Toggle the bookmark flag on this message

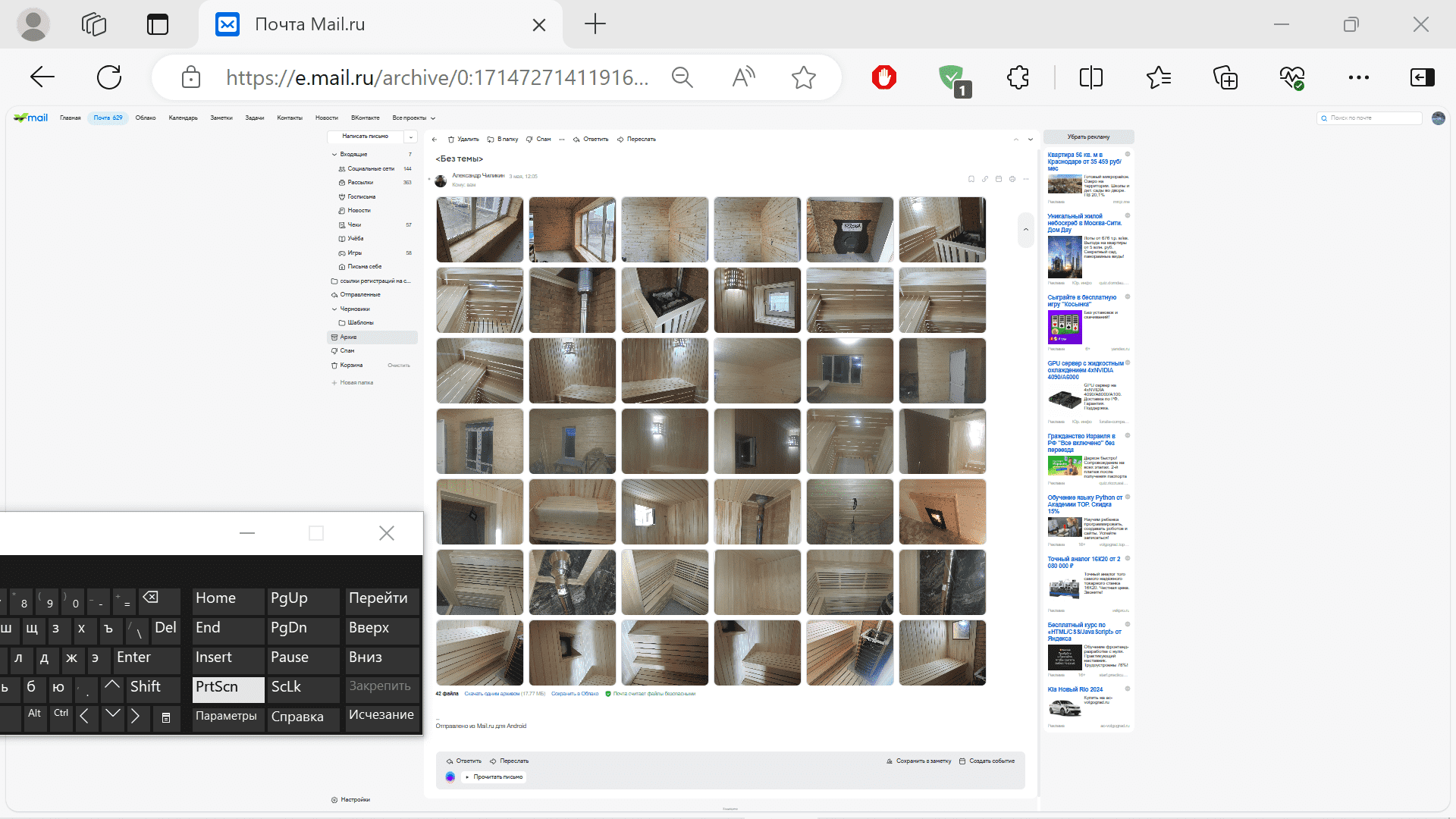[x=971, y=180]
